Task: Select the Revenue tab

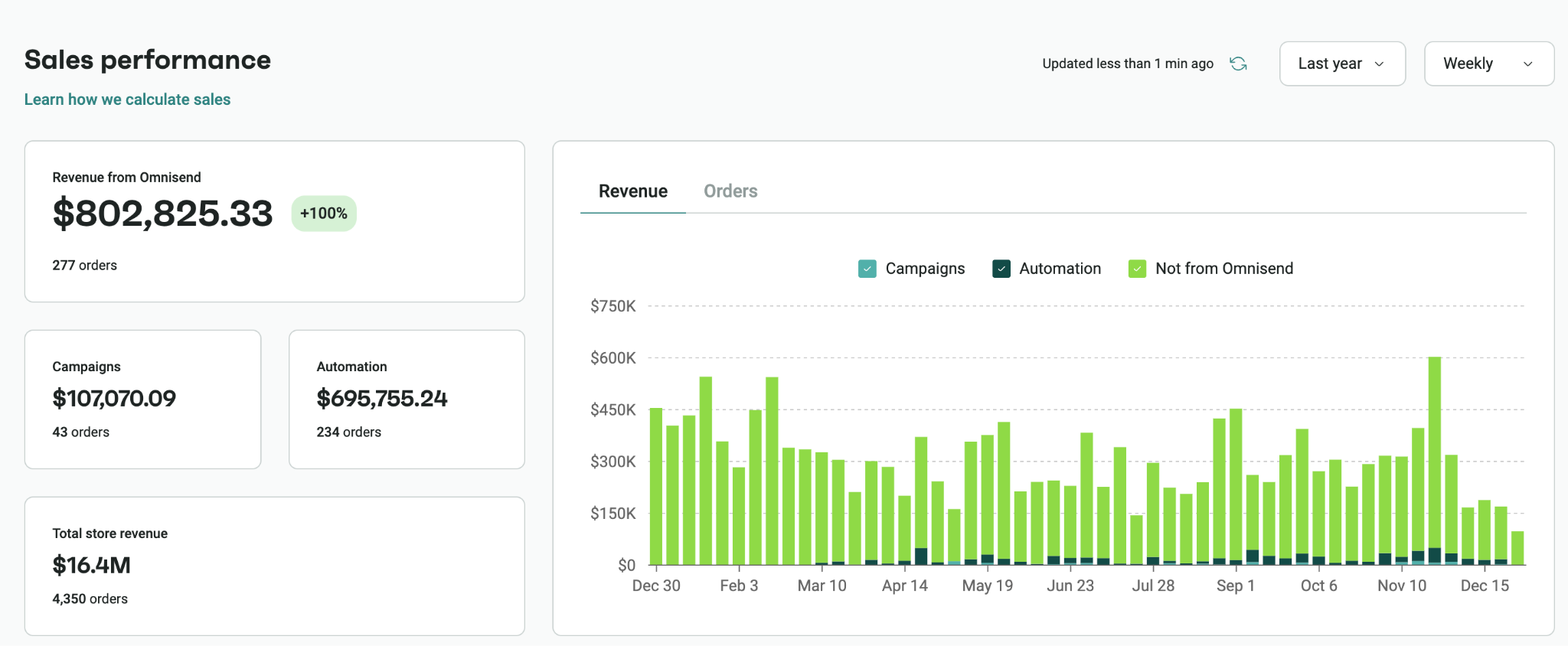Action: [633, 191]
